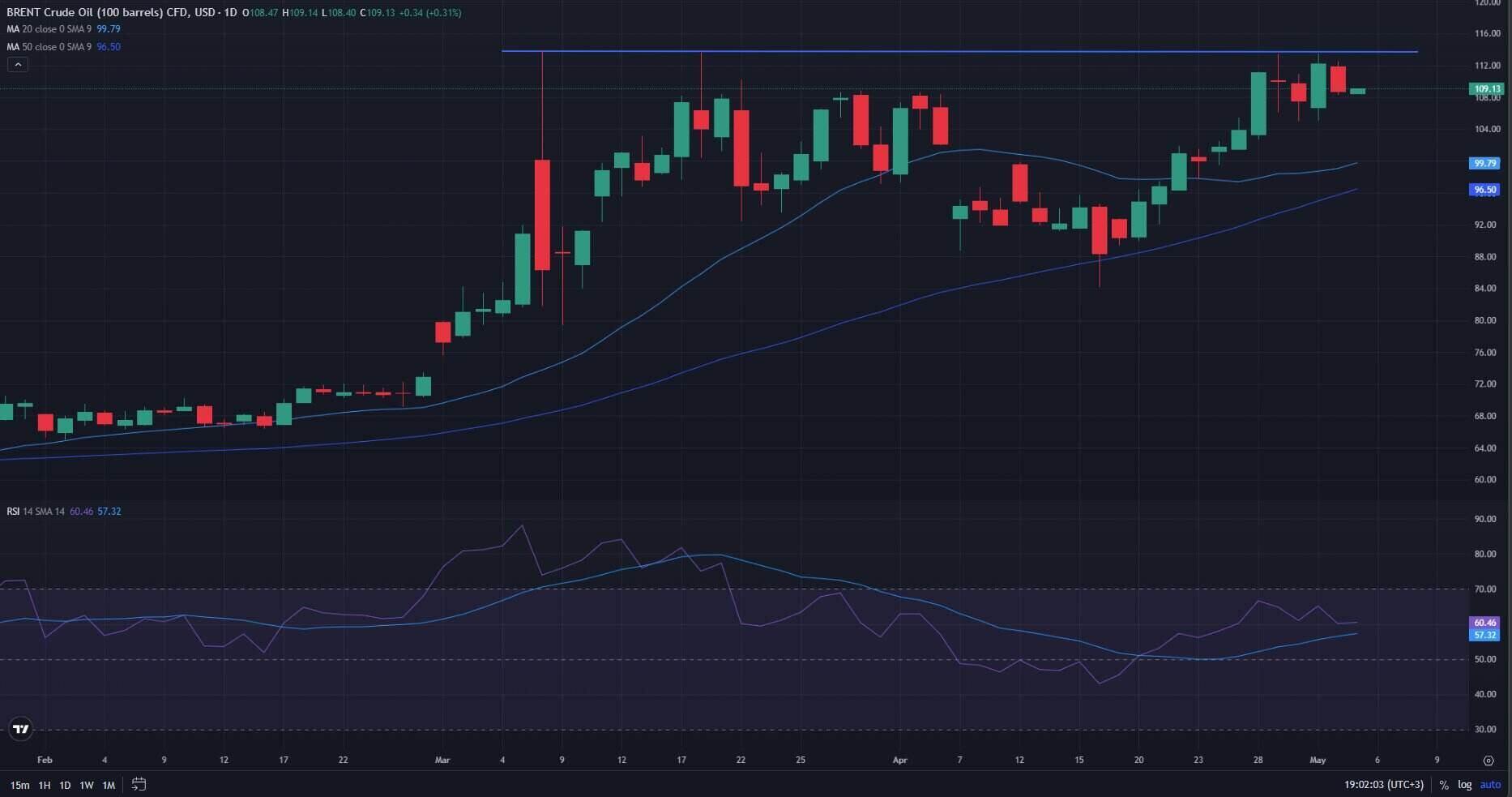Click the TradingView logo
This screenshot has width=1512, height=797.
pyautogui.click(x=21, y=729)
